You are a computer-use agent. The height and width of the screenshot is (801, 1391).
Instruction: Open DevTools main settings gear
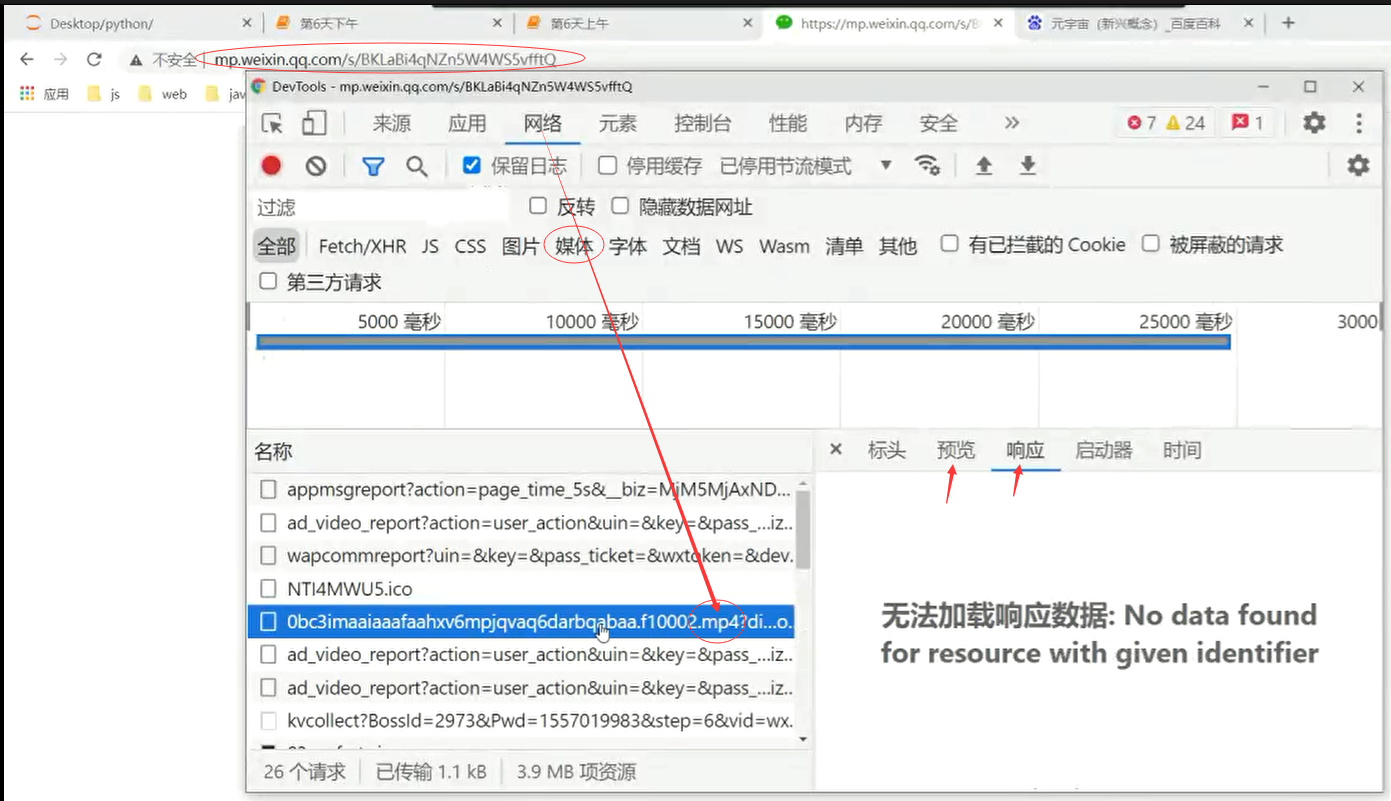(x=1314, y=123)
